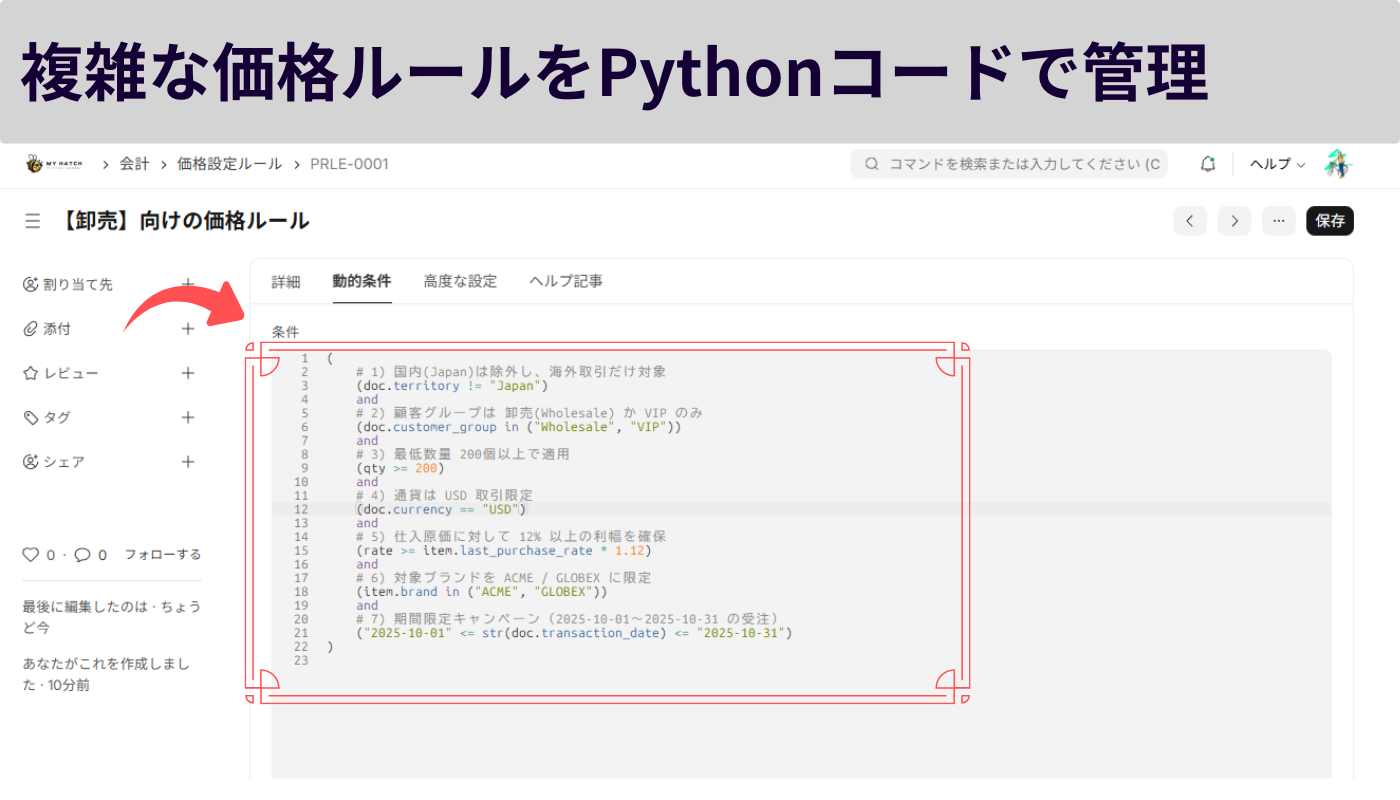Open the MY HATCH logo in the breadcrumb bar
Viewport: 1400px width, 800px height.
(52, 163)
